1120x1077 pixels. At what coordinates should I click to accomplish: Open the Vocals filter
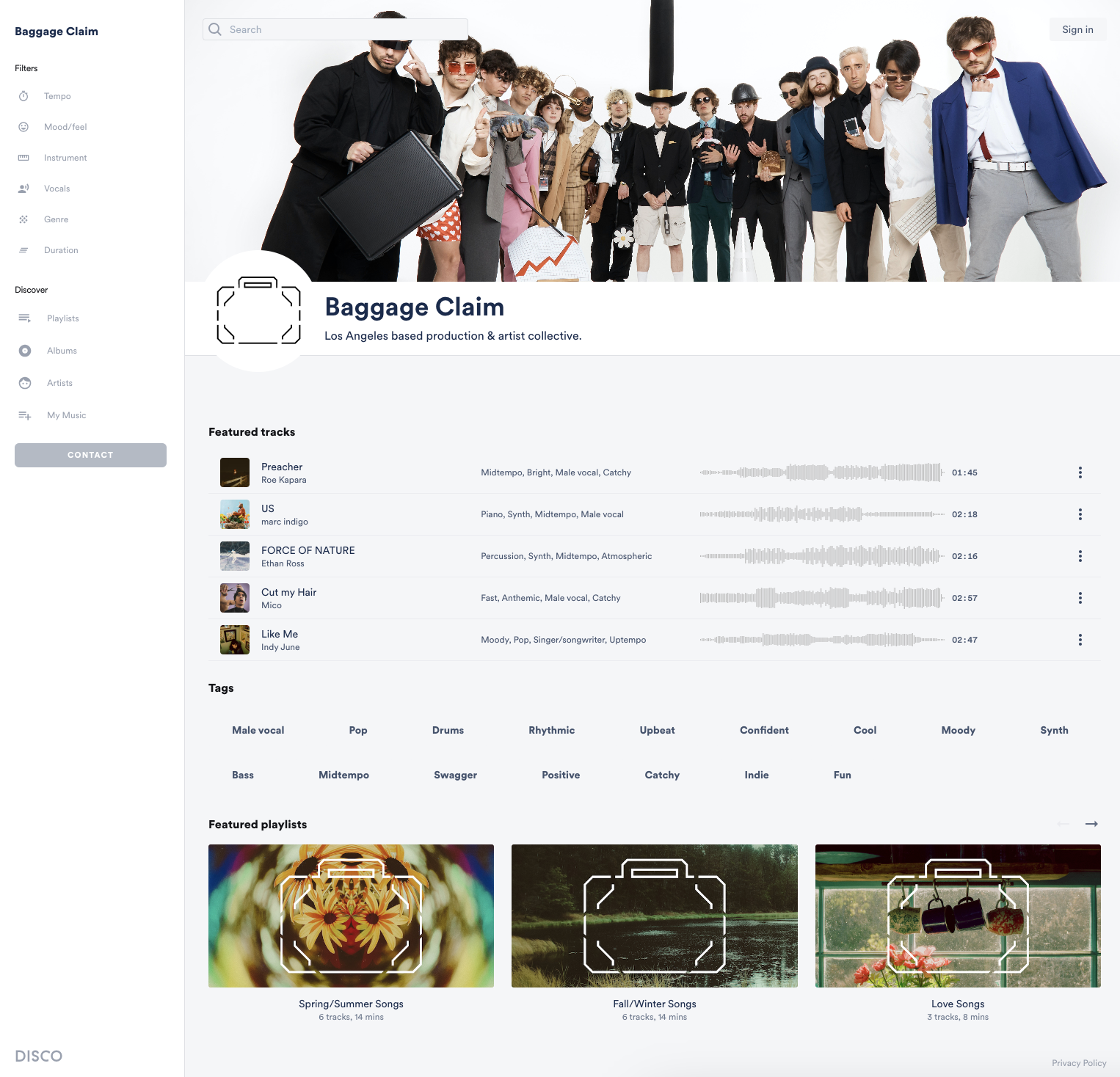tap(57, 189)
